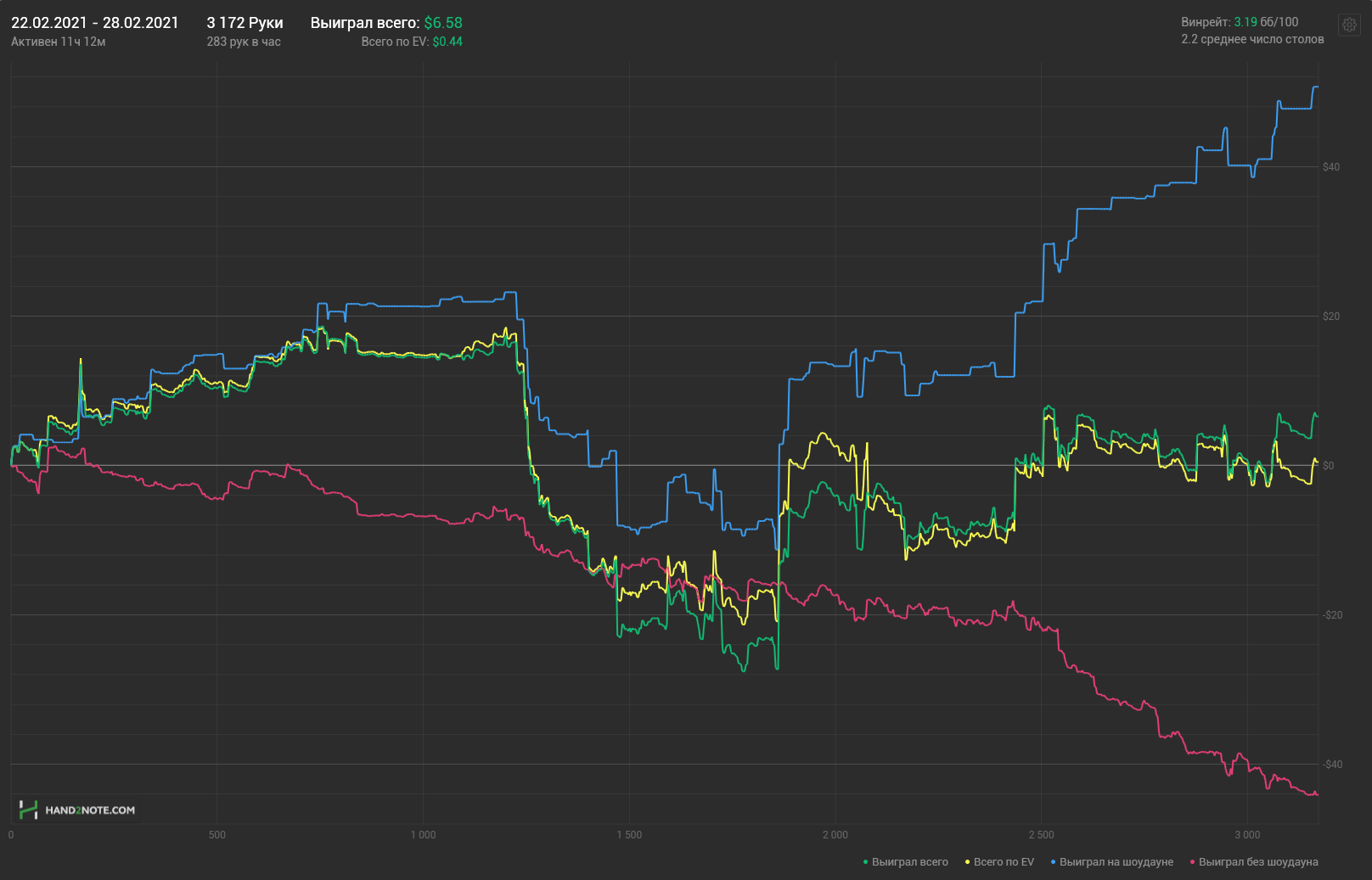This screenshot has height=880, width=1372.
Task: Click the 2.2 среднее число столов text
Action: (x=1252, y=39)
